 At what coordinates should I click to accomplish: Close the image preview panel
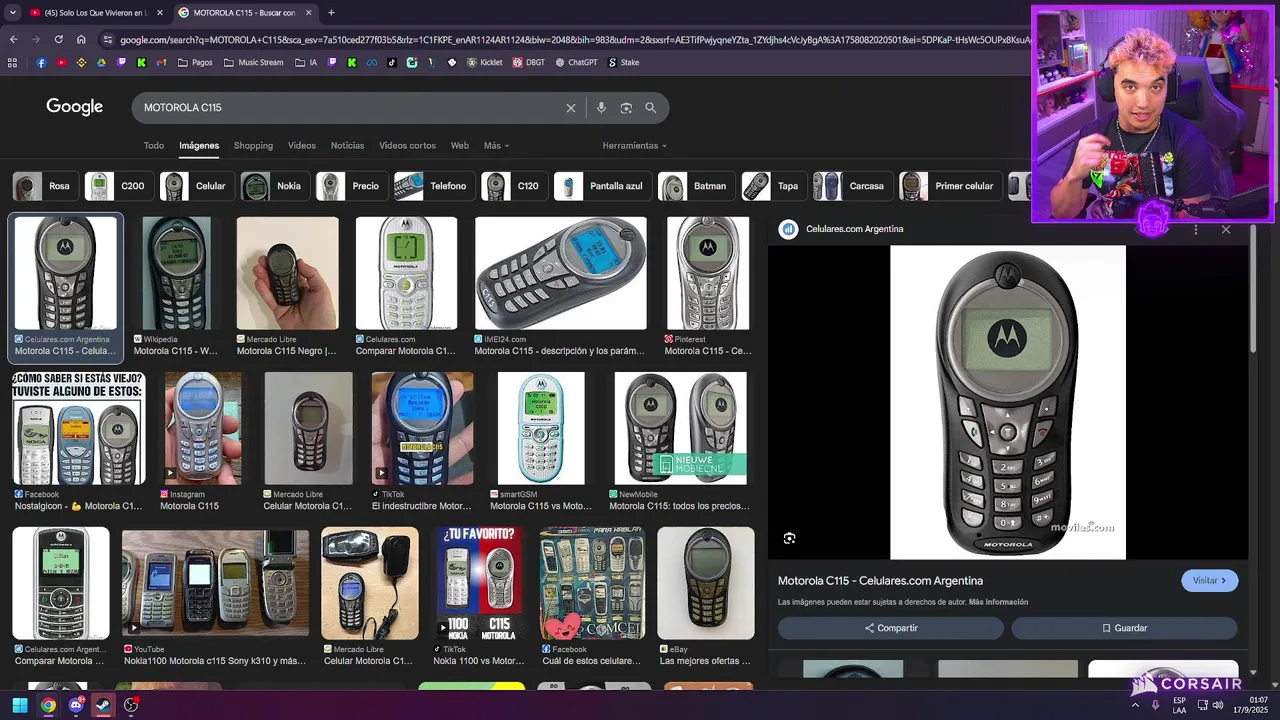(x=1226, y=229)
